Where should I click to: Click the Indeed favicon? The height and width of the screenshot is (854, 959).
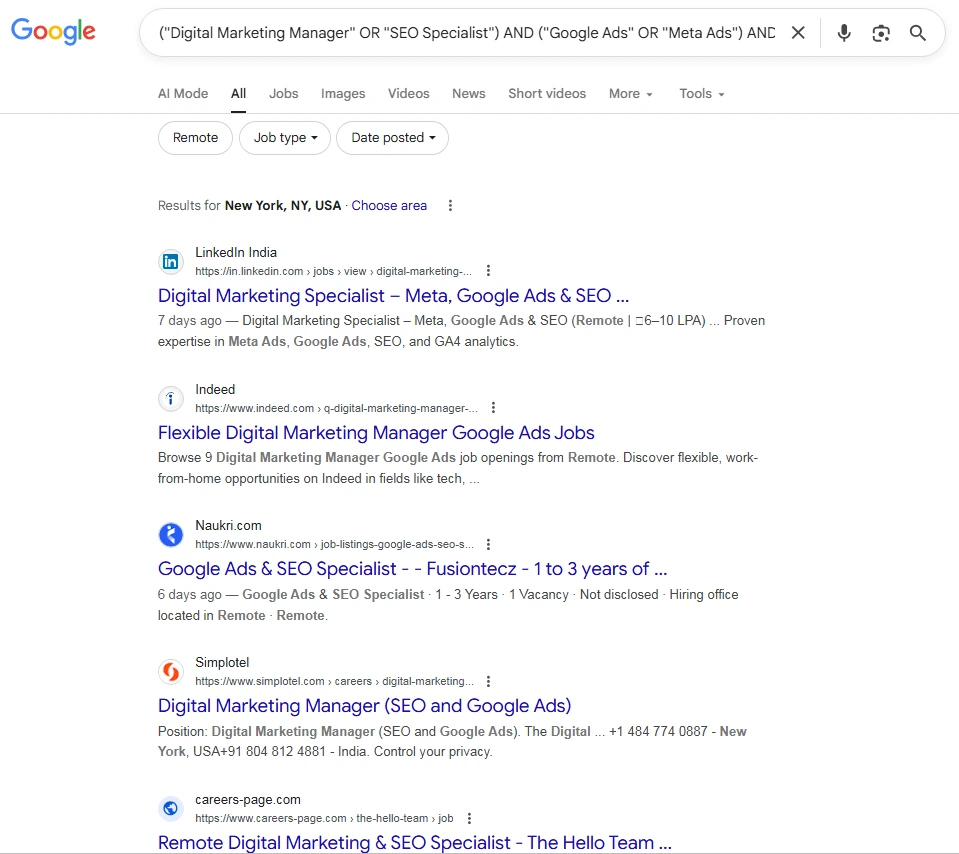click(x=170, y=398)
